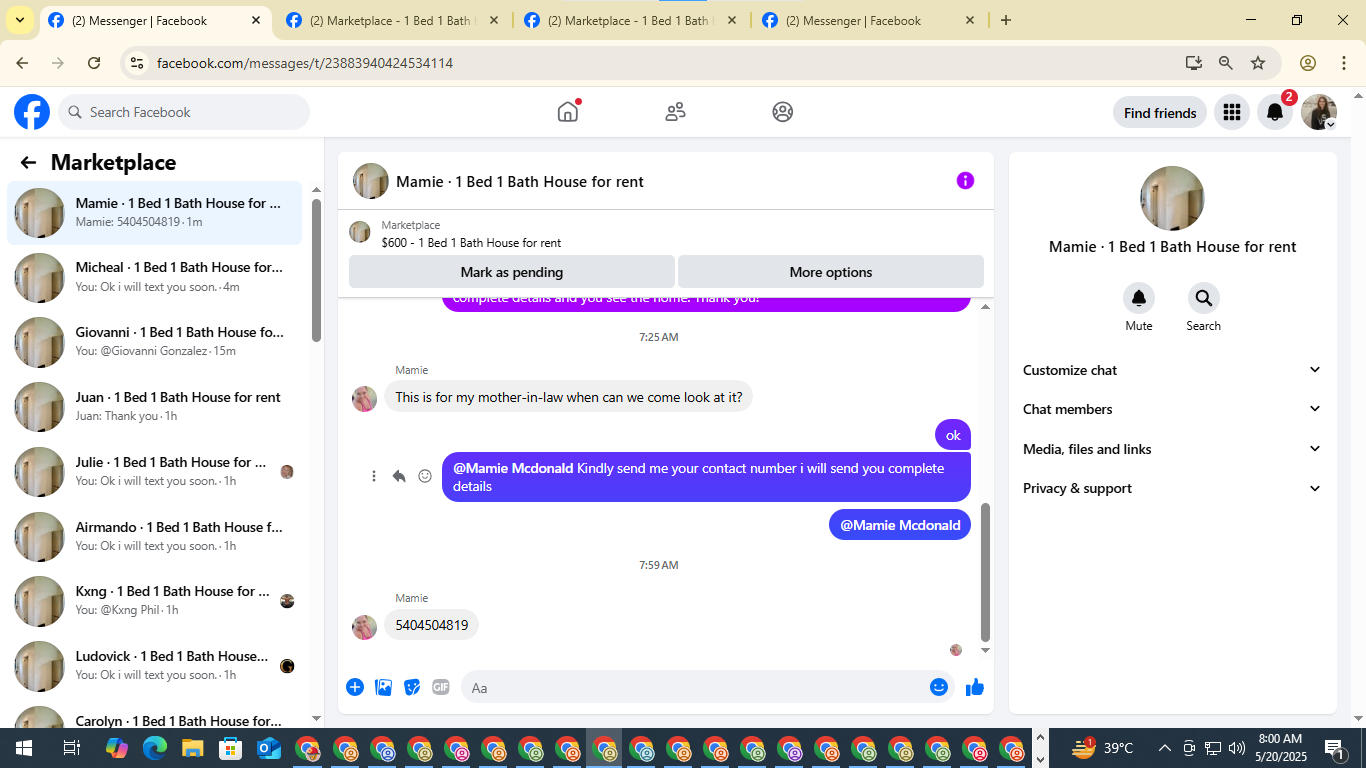Click the address bar URL
This screenshot has height=768, width=1366.
305,63
